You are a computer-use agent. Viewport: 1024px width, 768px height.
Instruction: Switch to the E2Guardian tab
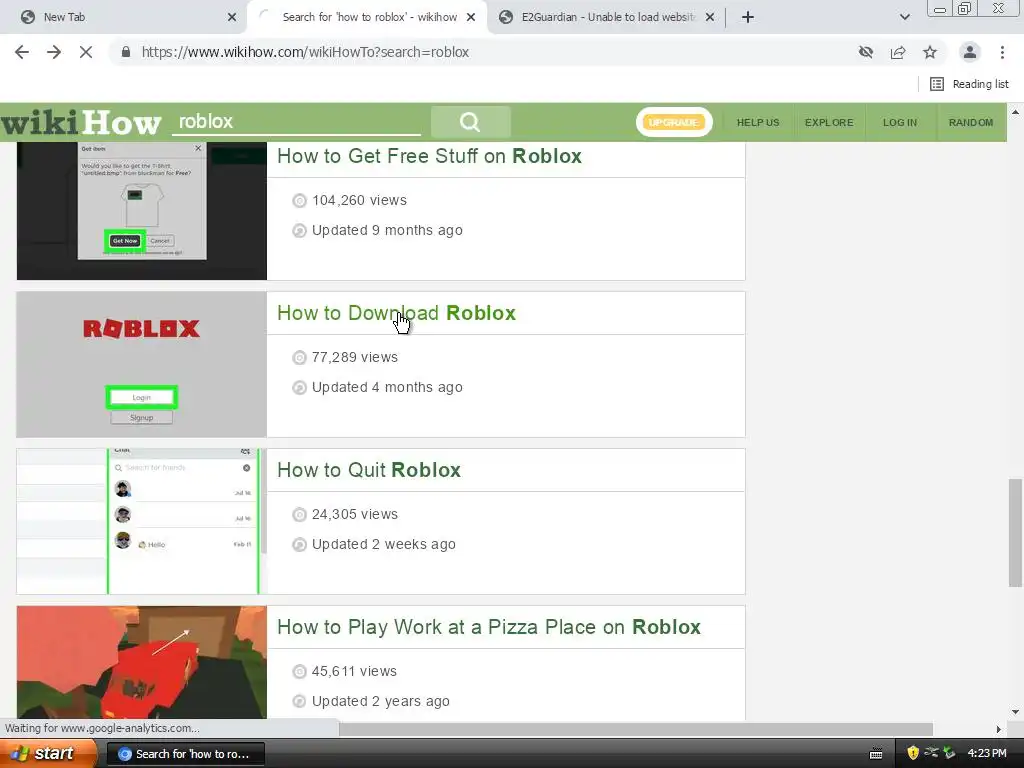[607, 17]
